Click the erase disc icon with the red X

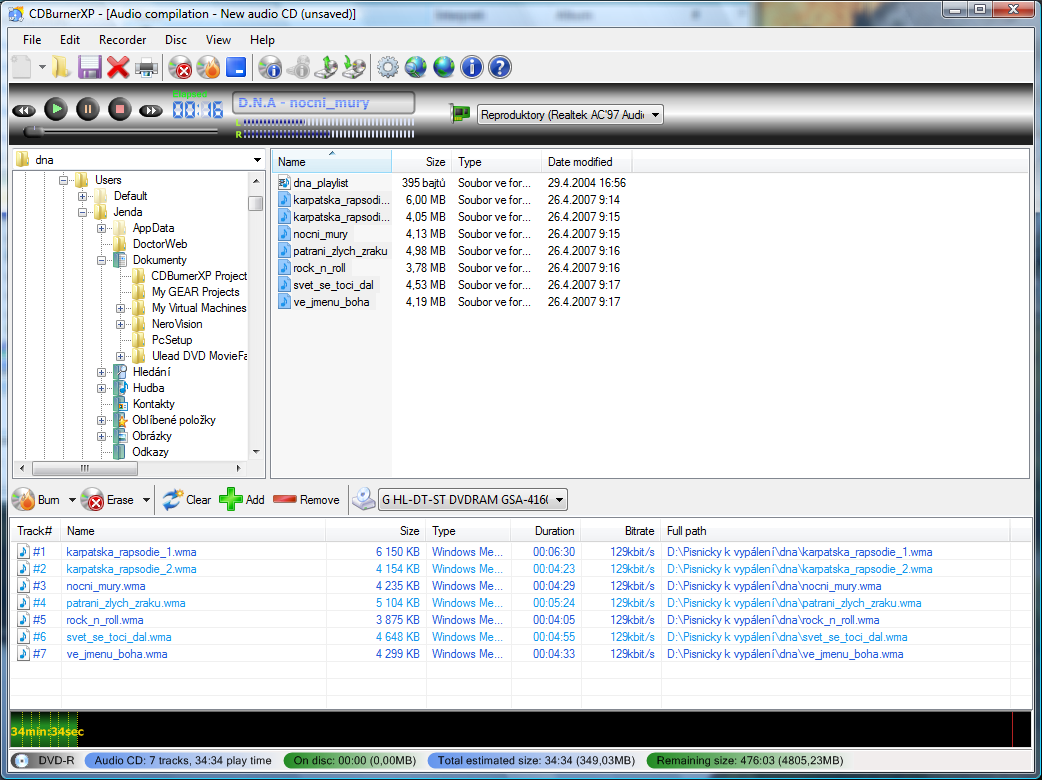(180, 67)
